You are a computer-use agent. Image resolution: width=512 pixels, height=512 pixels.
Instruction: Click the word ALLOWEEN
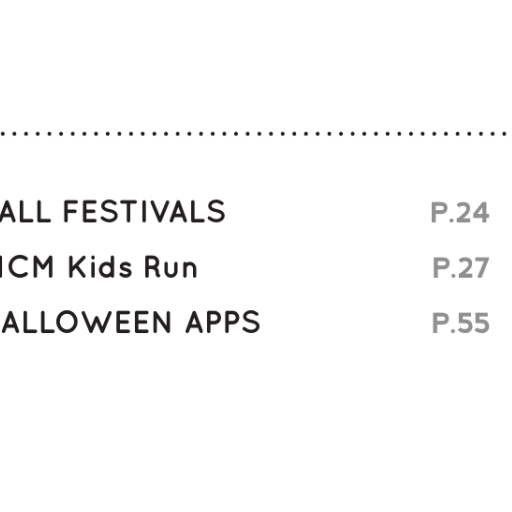point(86,322)
